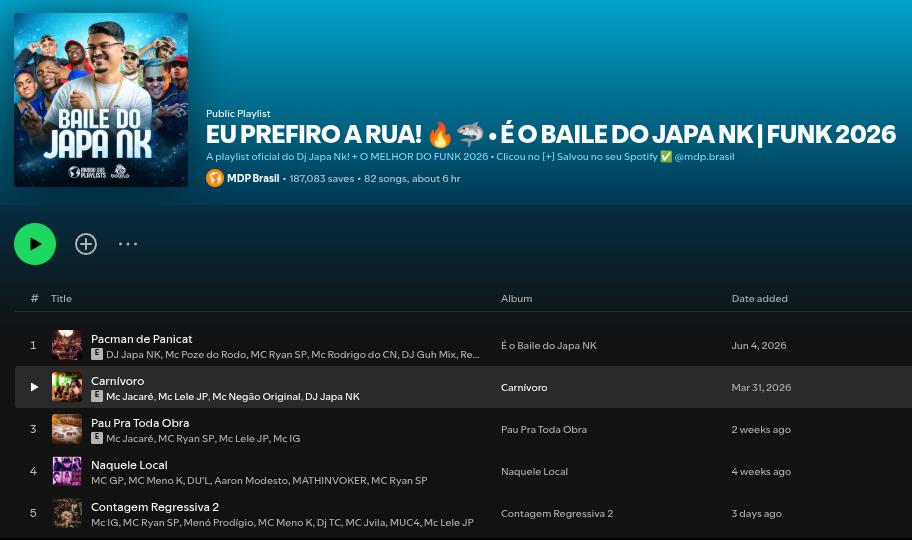Open the Pacman de Panicat cover thumbnail
912x540 pixels.
coord(67,345)
